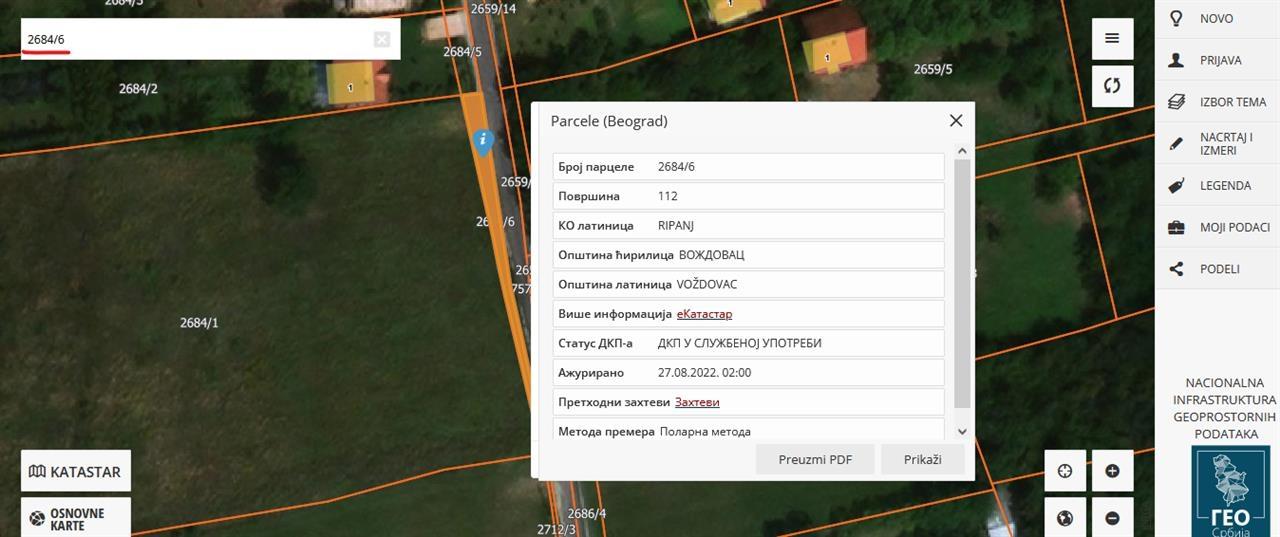This screenshot has width=1280, height=537.
Task: Open MOJI PODACI item
Action: (x=1217, y=227)
